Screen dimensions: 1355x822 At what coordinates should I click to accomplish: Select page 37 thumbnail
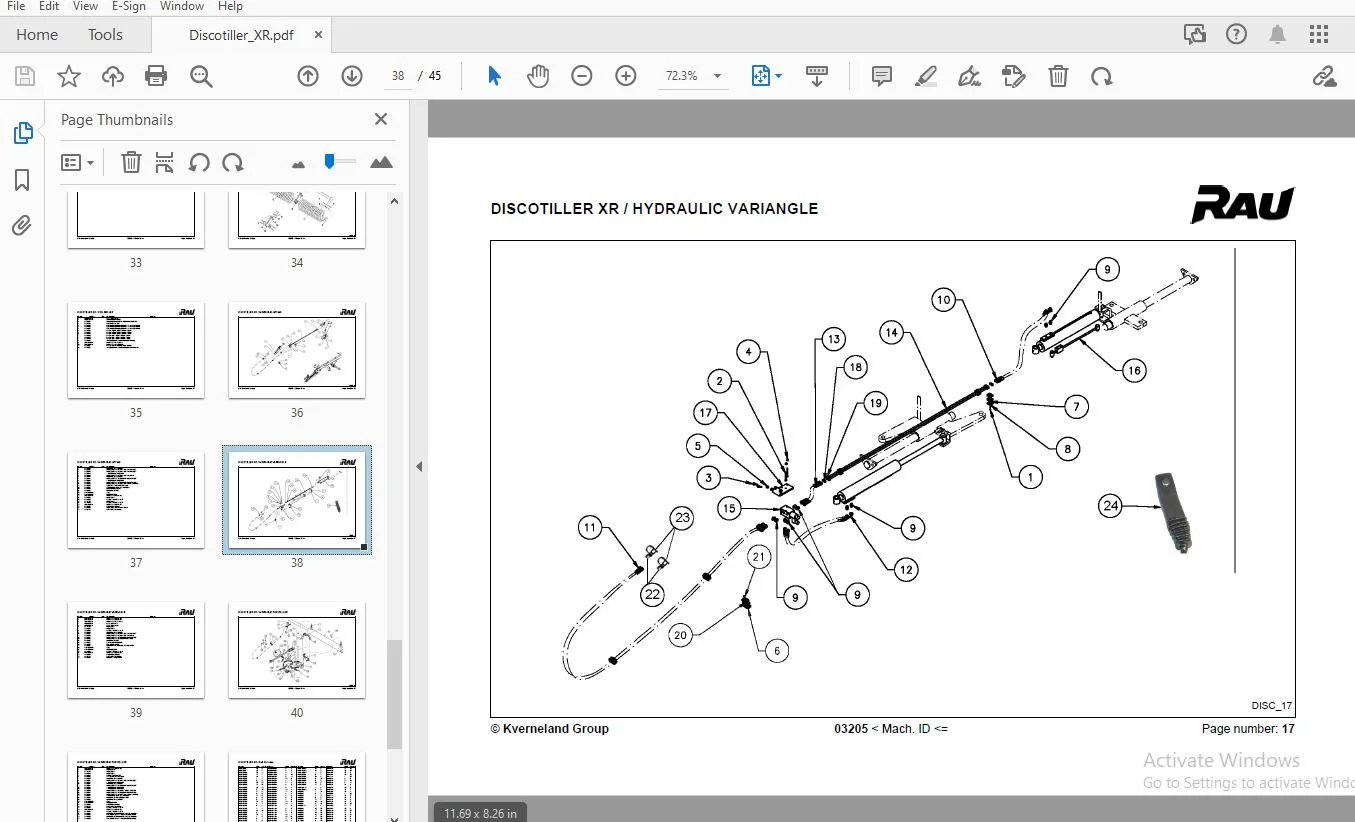[x=136, y=500]
